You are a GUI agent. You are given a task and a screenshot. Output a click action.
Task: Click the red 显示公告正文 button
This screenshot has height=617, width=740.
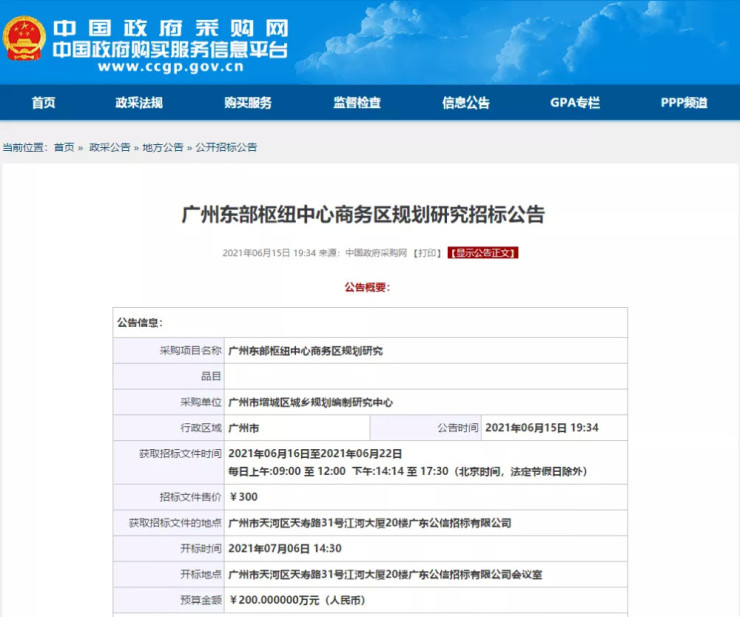[483, 253]
